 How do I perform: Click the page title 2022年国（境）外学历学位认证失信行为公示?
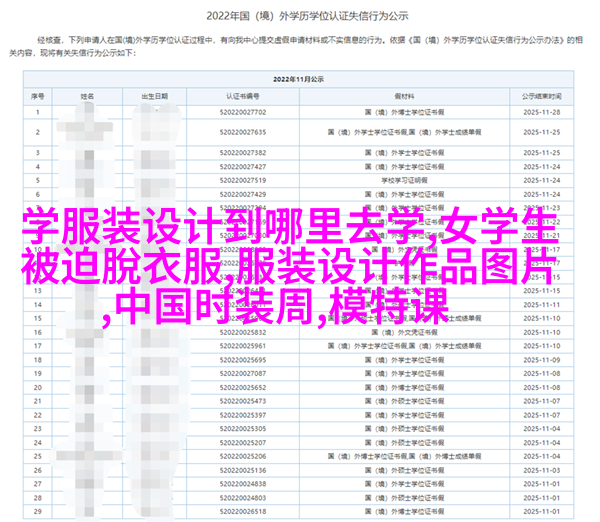[x=299, y=15]
